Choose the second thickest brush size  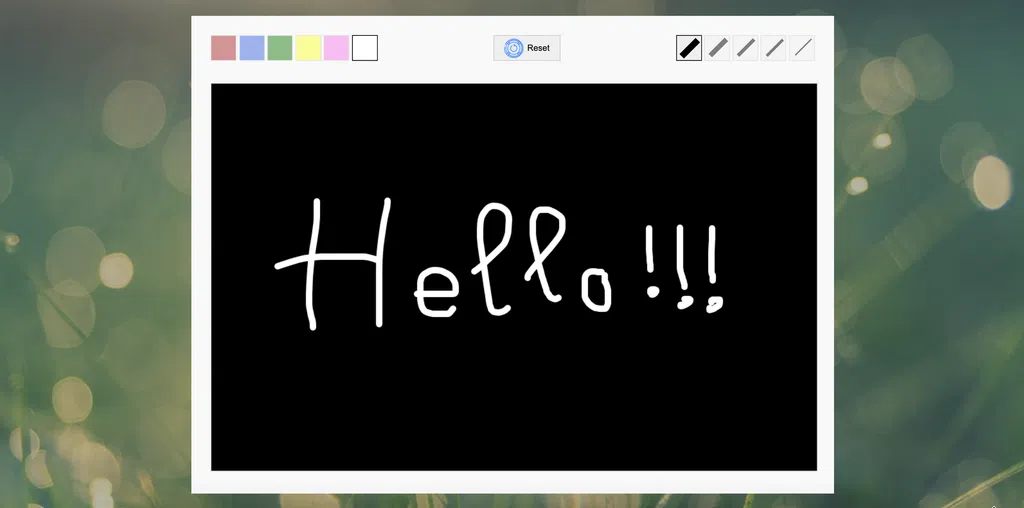718,48
